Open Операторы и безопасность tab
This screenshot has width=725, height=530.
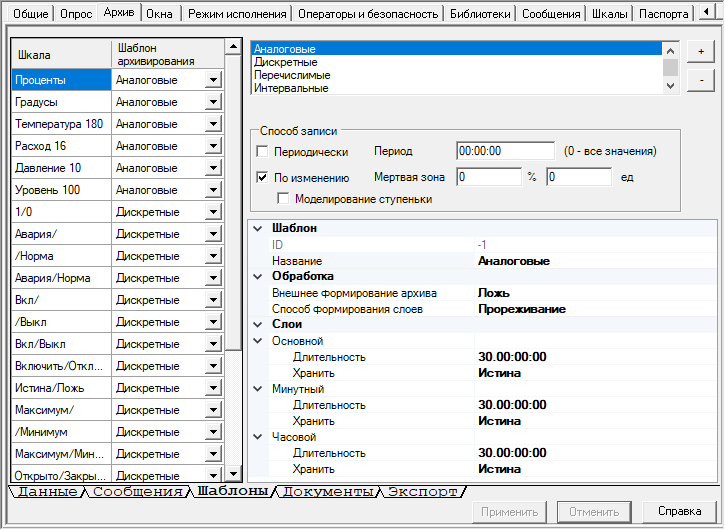(x=368, y=13)
